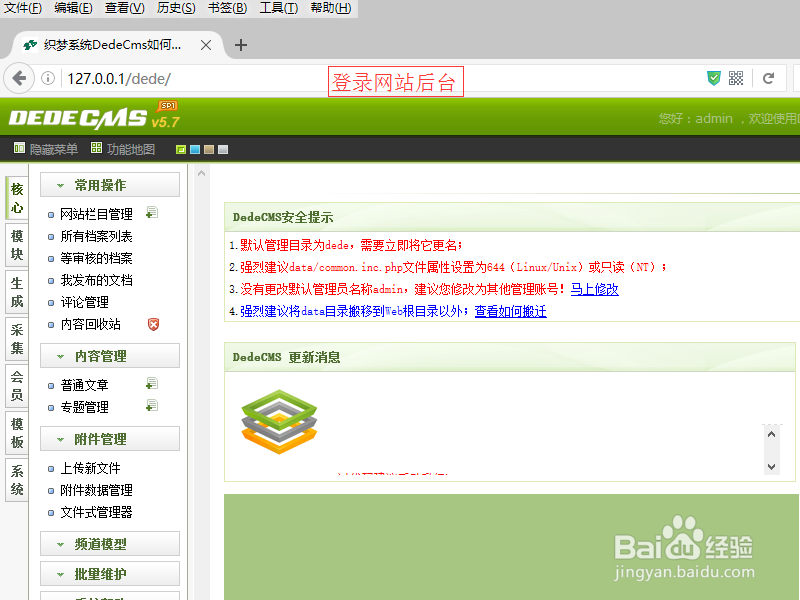Click the 查看如何搬迁 link
Screen dimensions: 800x600
click(x=511, y=311)
